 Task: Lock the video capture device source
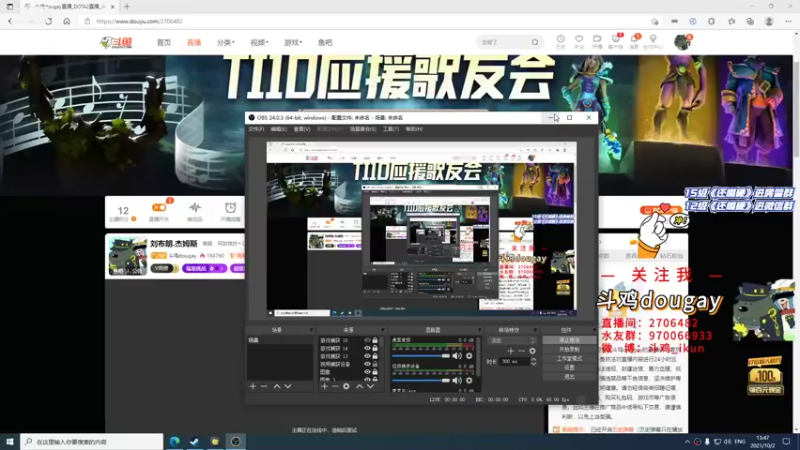pyautogui.click(x=375, y=364)
